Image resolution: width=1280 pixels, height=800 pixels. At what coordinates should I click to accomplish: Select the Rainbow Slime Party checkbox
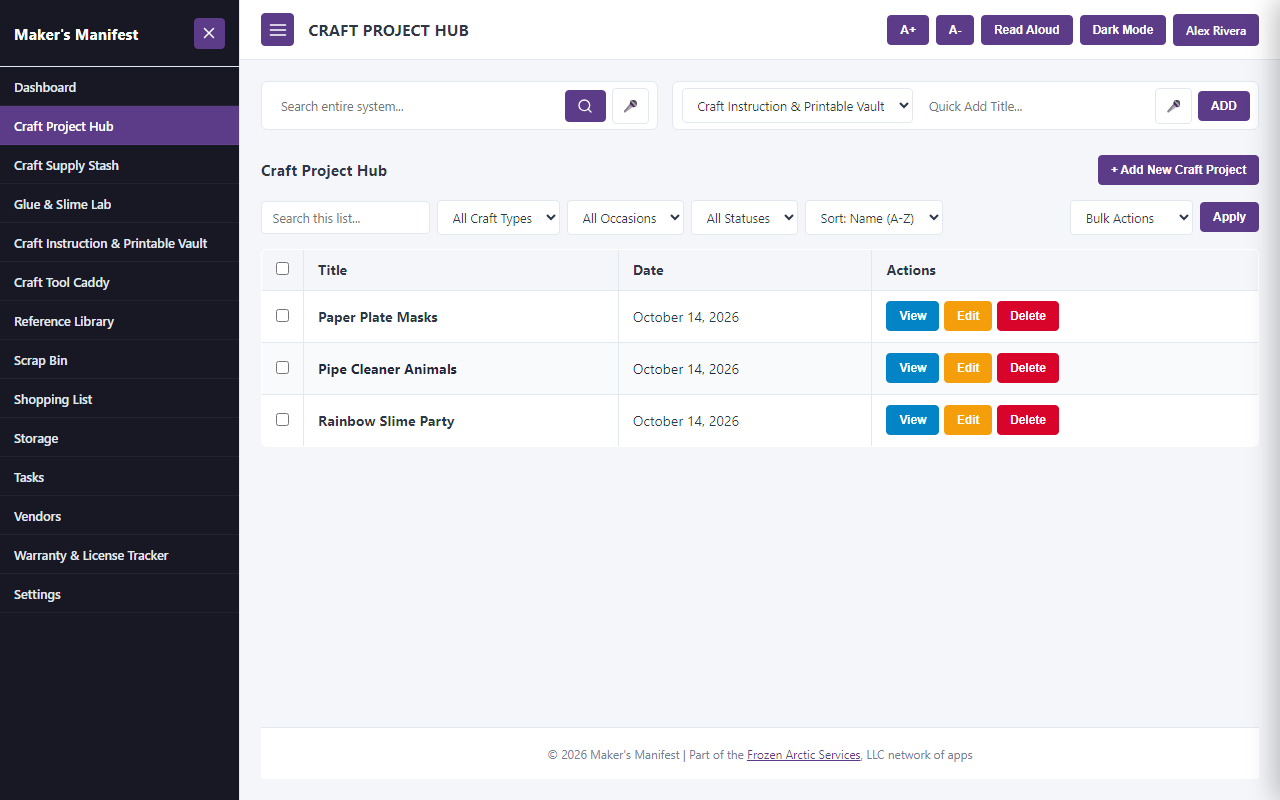282,420
